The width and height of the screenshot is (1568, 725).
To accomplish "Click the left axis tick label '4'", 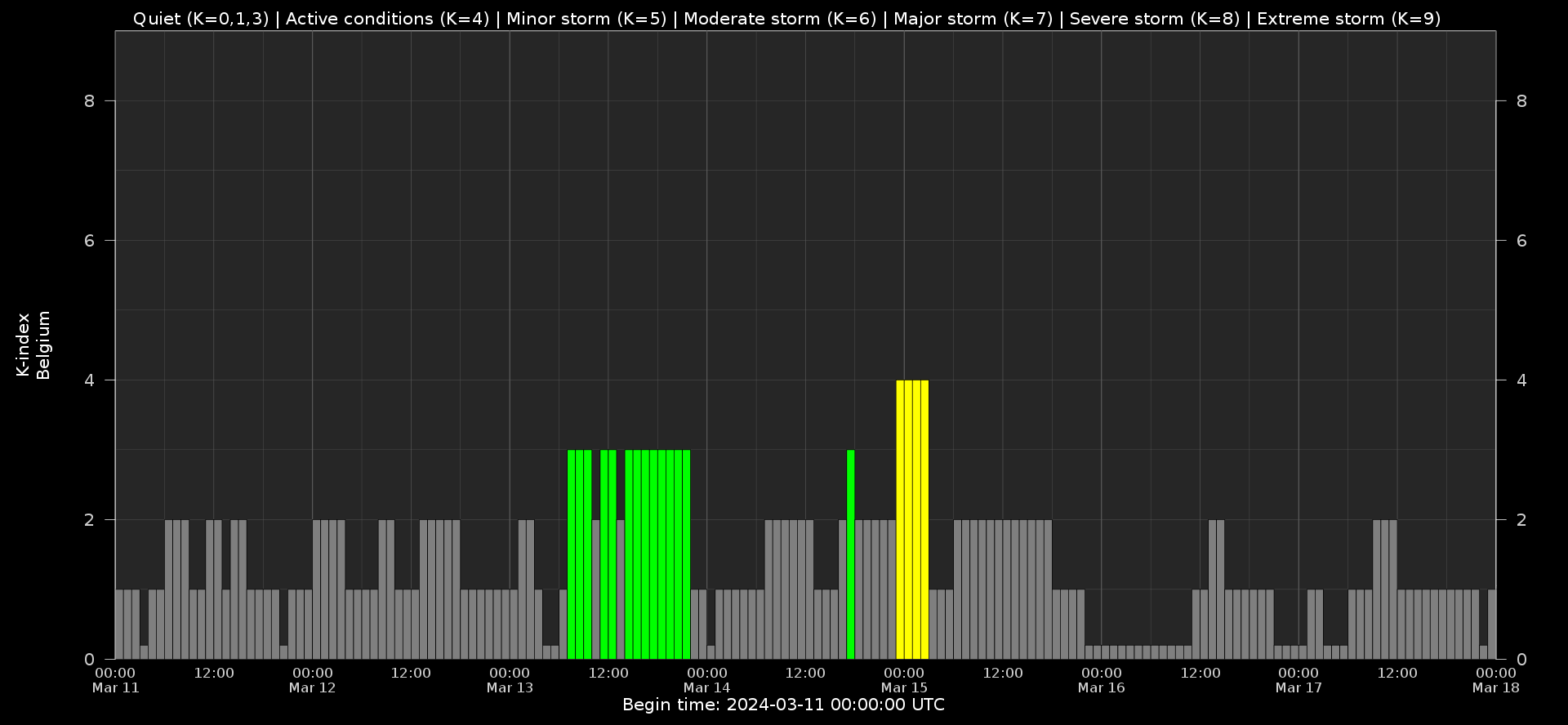I will [x=90, y=380].
